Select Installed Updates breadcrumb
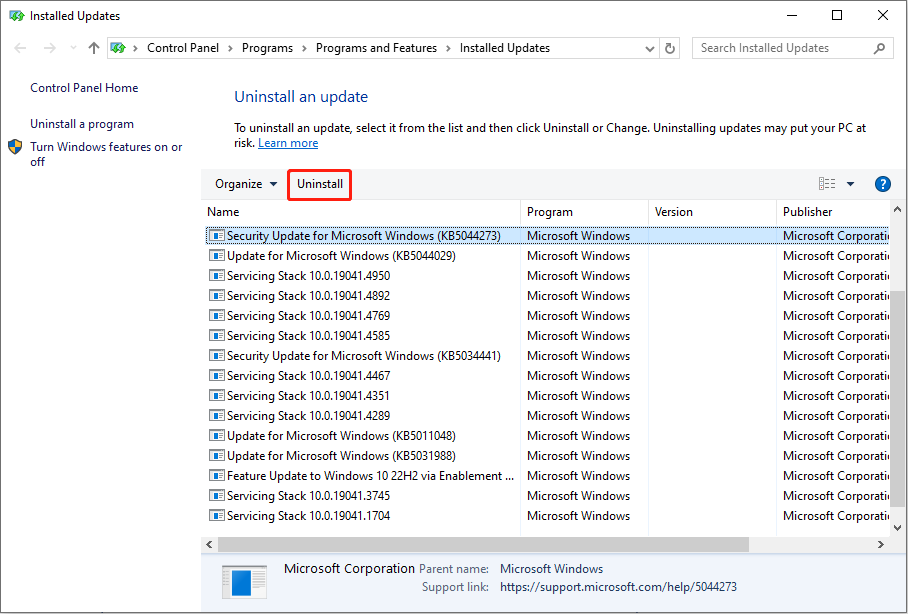 click(x=505, y=48)
